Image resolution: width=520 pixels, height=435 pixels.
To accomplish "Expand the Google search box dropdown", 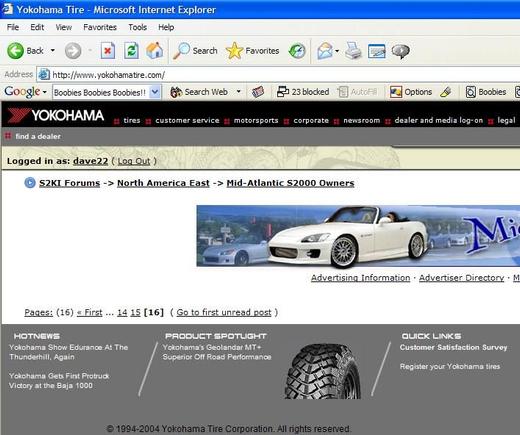I will point(155,92).
